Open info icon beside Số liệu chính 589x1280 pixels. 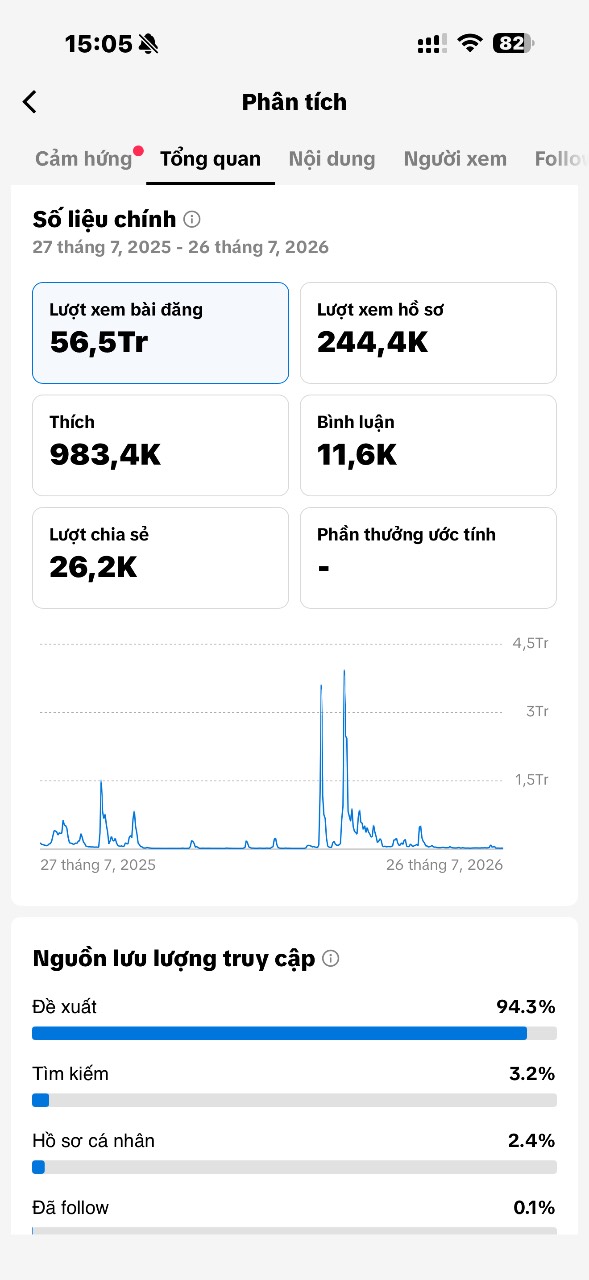pos(192,219)
